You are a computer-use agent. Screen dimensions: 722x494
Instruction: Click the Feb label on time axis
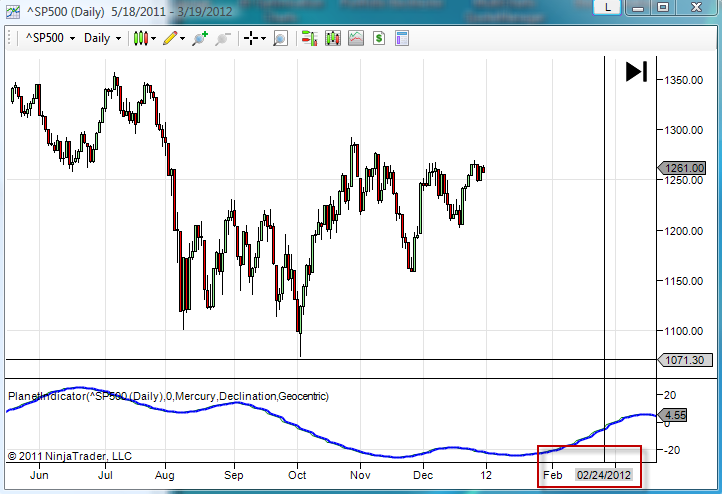click(553, 475)
